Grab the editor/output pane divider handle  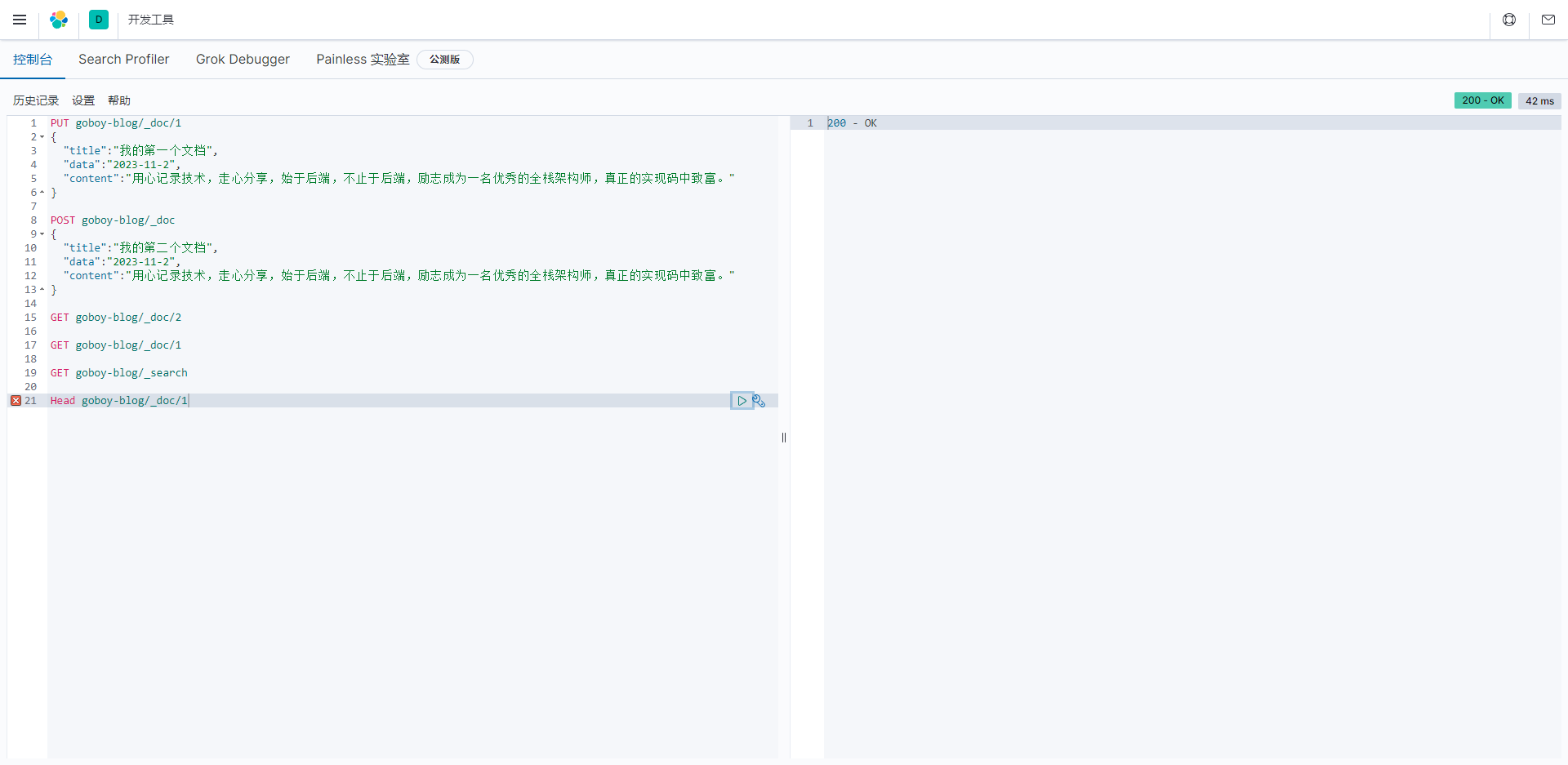[x=784, y=438]
